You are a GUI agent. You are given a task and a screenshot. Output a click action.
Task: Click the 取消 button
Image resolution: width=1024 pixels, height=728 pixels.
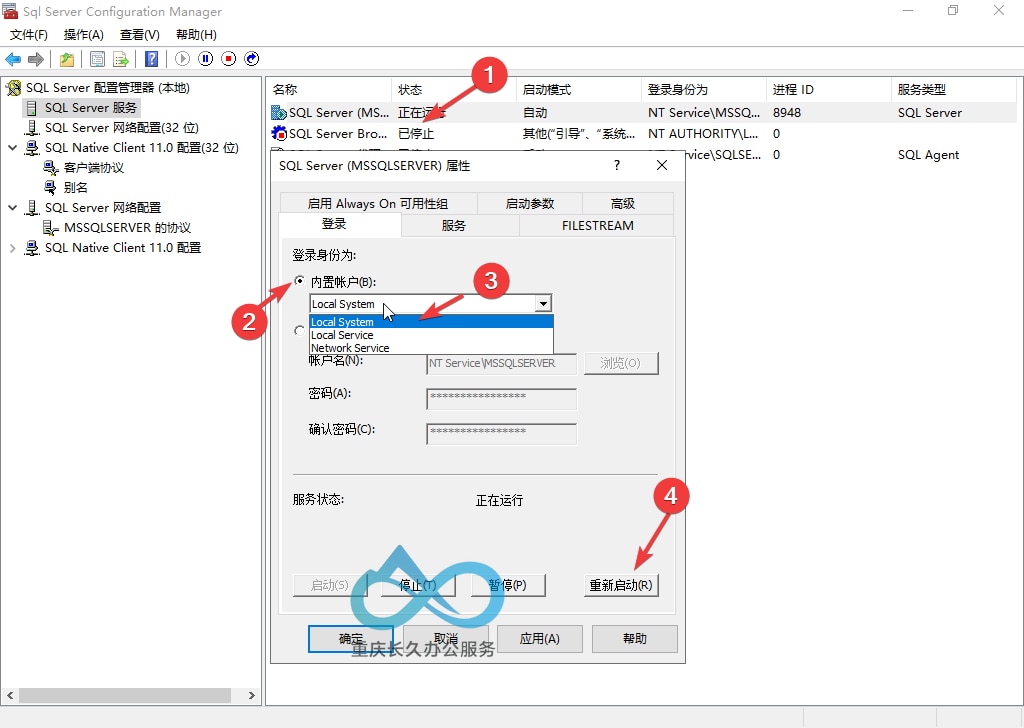coord(445,639)
